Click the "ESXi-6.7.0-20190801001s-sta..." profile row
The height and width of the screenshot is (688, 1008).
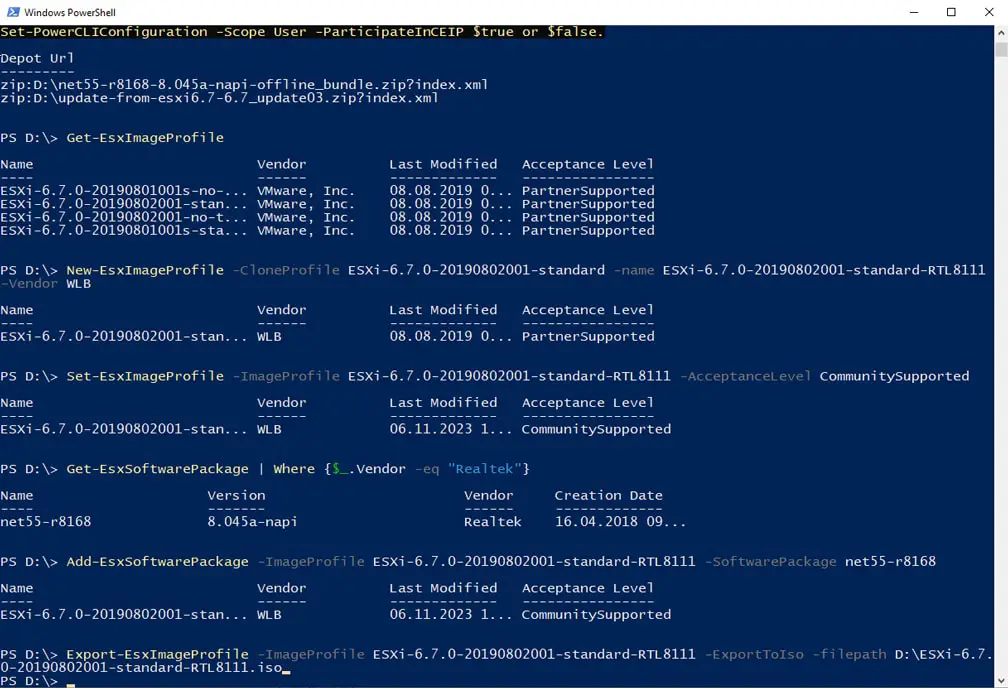tap(327, 230)
